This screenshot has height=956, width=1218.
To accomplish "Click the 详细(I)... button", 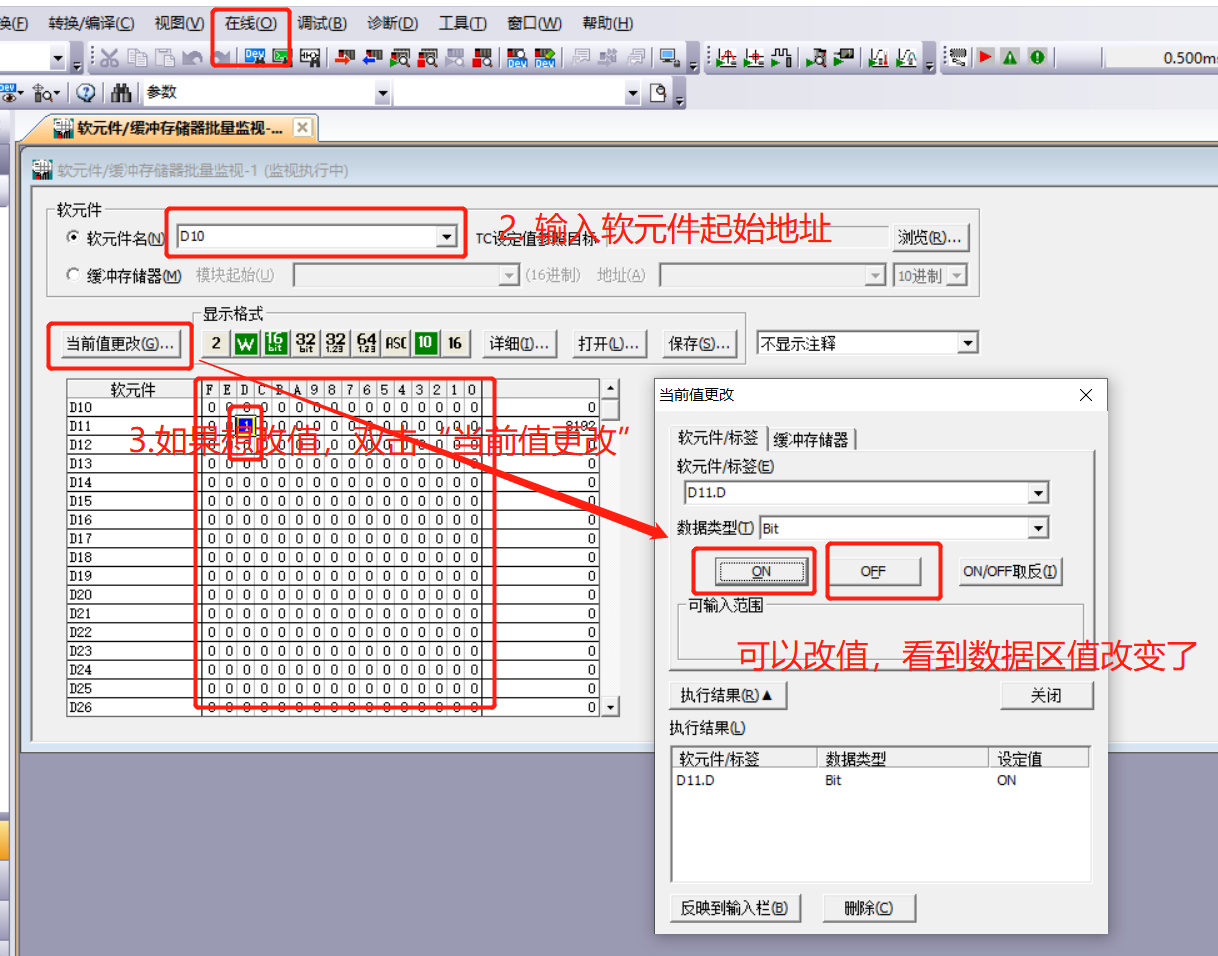I will point(518,344).
